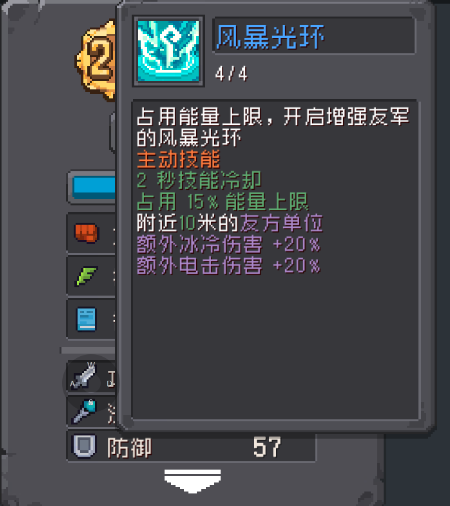The width and height of the screenshot is (450, 506).
Task: Click the 防御 stat row
Action: [x=191, y=446]
